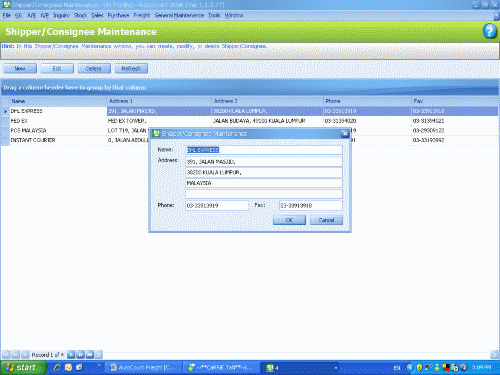Close the Shipper/Consignee dialog with X
Screen dimensions: 500x375
coord(345,134)
